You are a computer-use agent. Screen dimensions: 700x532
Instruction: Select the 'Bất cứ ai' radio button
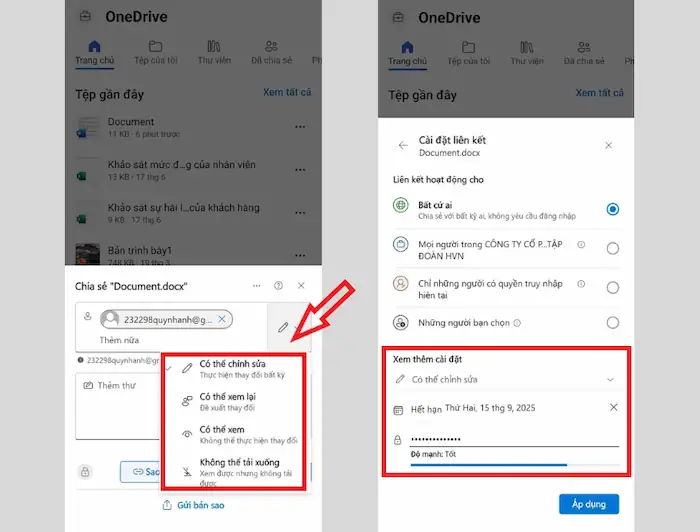tap(613, 209)
